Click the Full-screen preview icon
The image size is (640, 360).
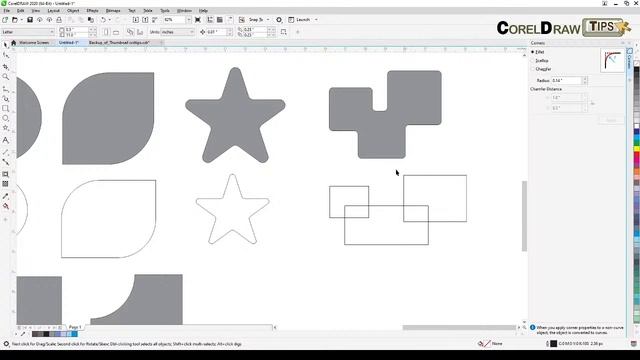click(x=198, y=20)
